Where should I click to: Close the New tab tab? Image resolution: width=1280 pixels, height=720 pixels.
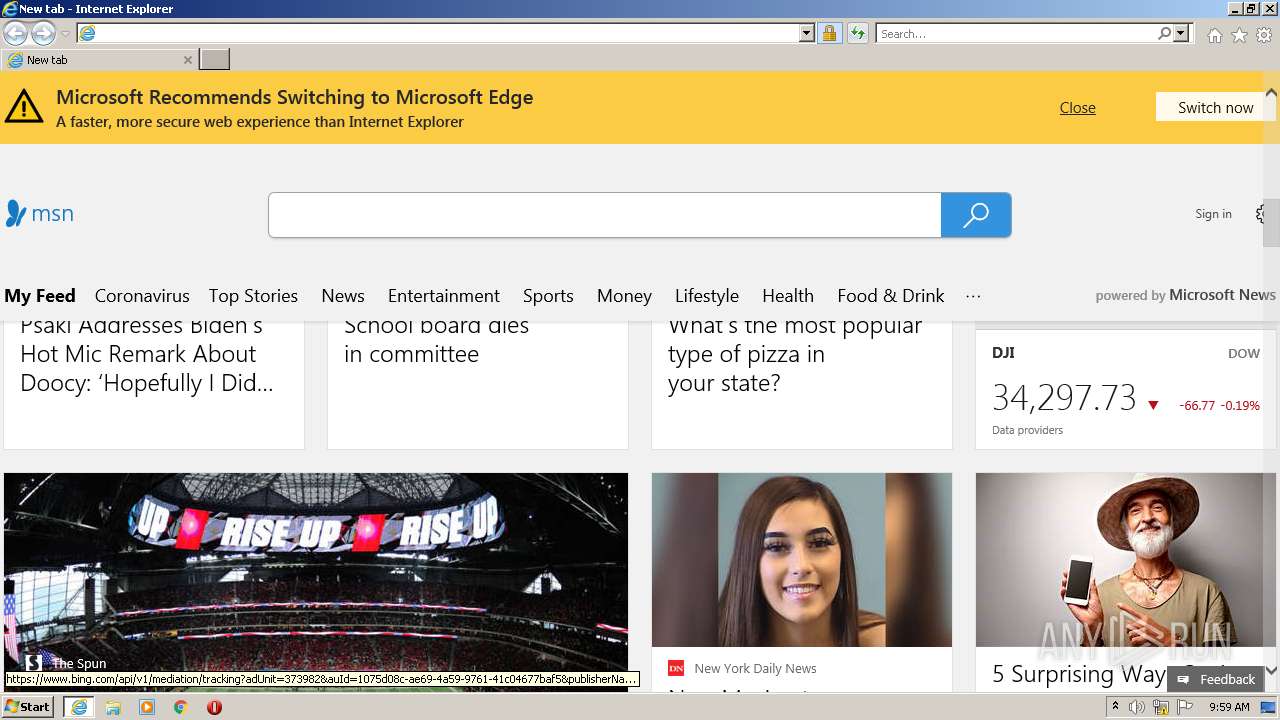tap(187, 60)
